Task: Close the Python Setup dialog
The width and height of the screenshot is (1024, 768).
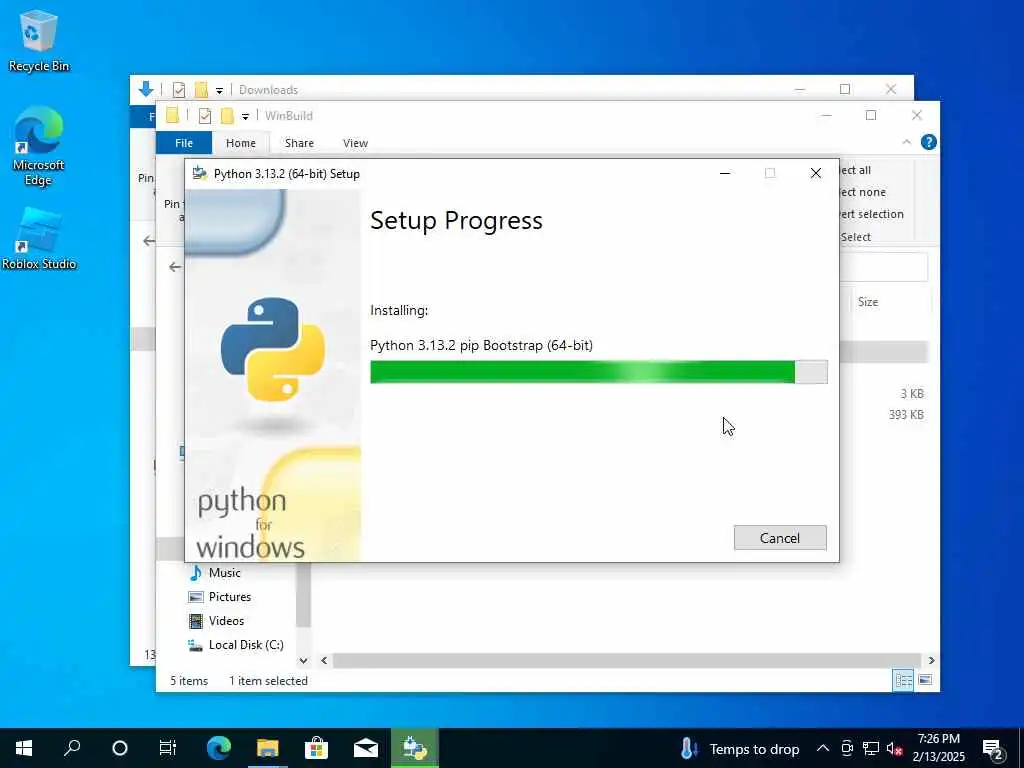Action: 816,173
